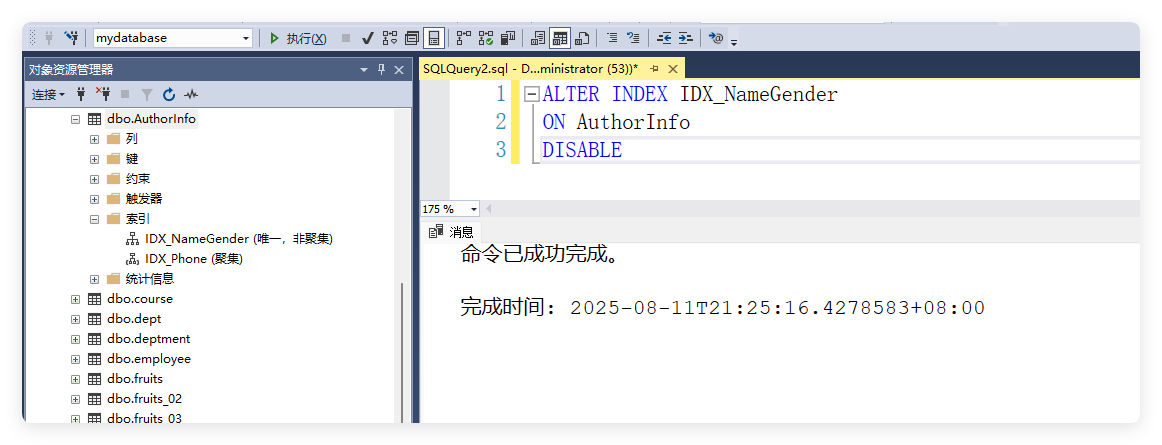Open the Query Options window icon
Screen dimensions: 1162x445
(x=412, y=38)
